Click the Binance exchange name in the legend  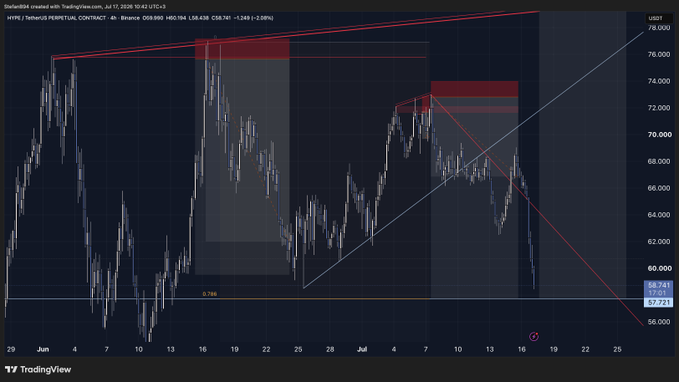[x=130, y=18]
